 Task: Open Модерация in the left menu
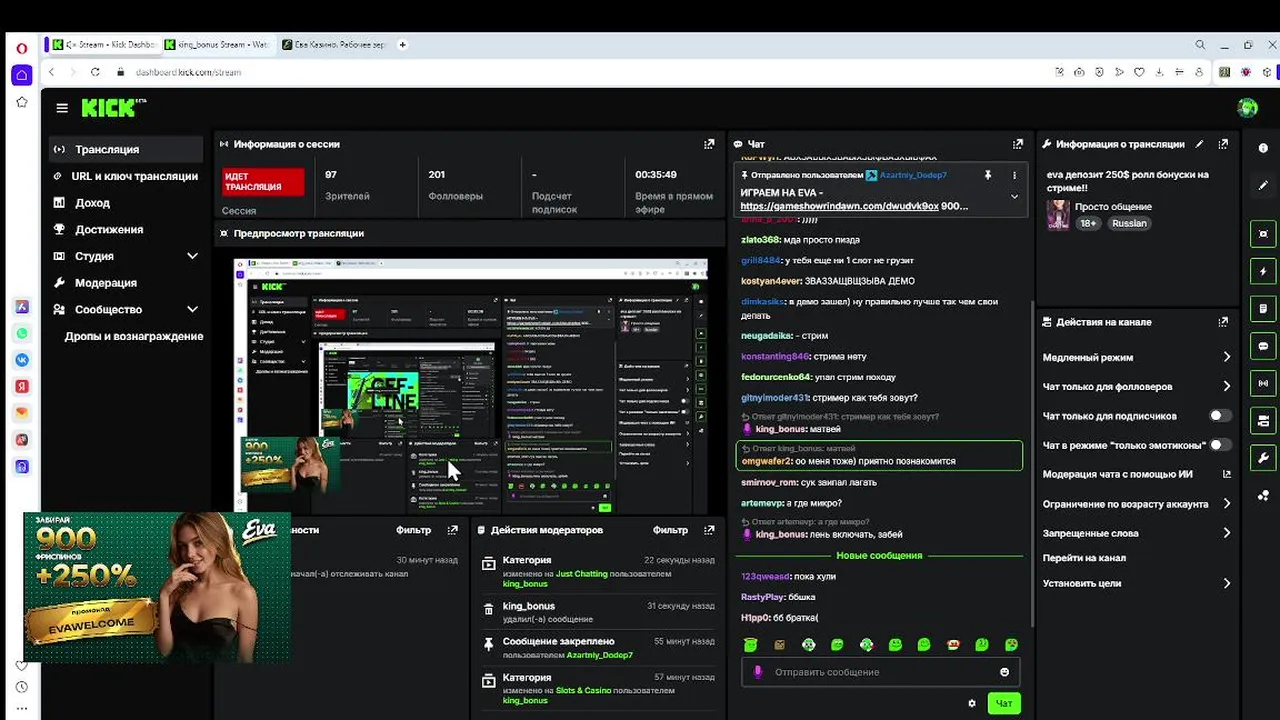[126, 283]
